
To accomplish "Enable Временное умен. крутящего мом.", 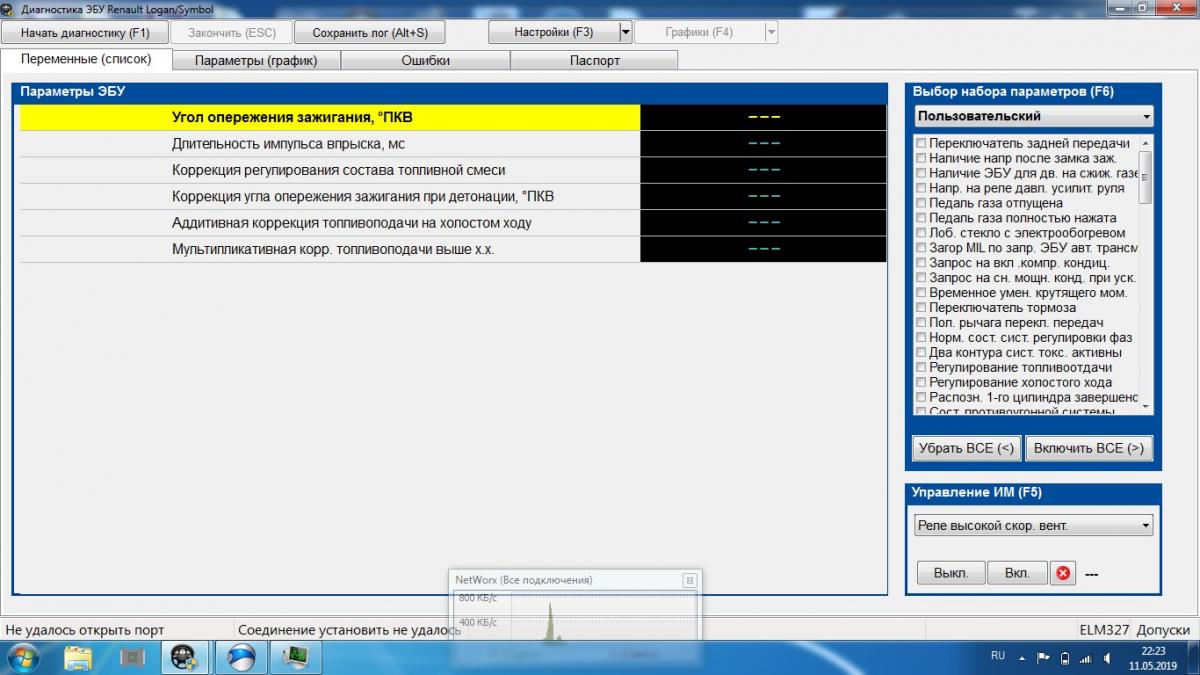I will (x=922, y=293).
